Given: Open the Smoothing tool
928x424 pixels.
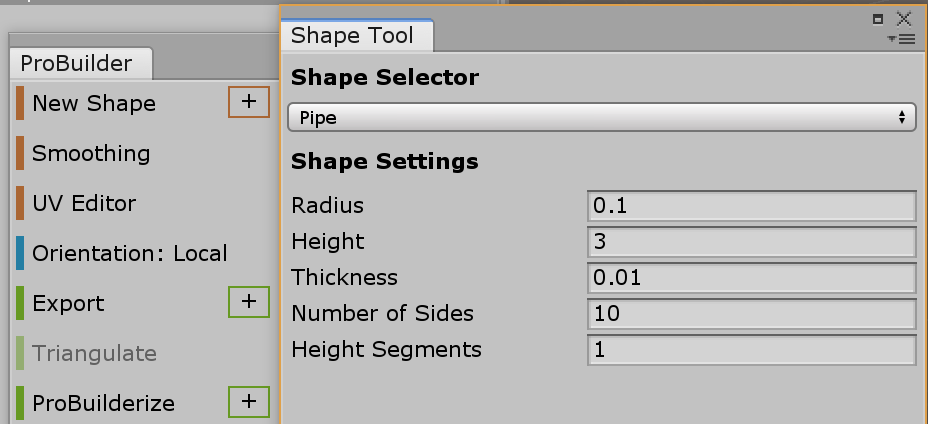Looking at the screenshot, I should 91,153.
